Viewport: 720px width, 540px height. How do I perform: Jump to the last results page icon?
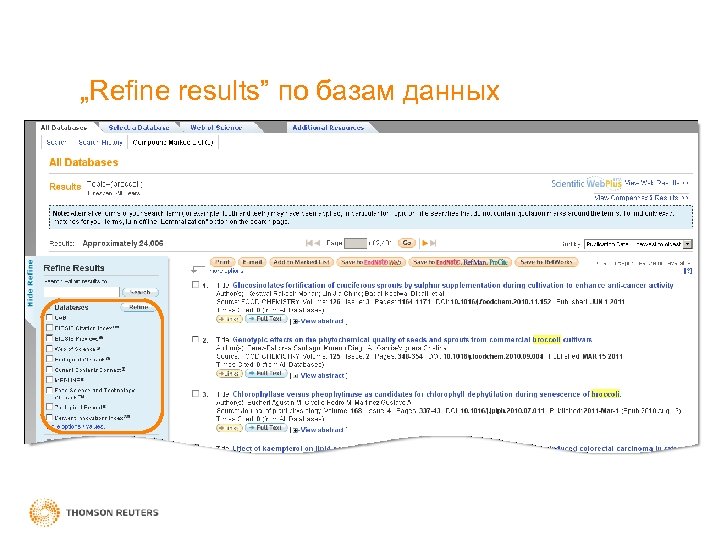tap(433, 243)
